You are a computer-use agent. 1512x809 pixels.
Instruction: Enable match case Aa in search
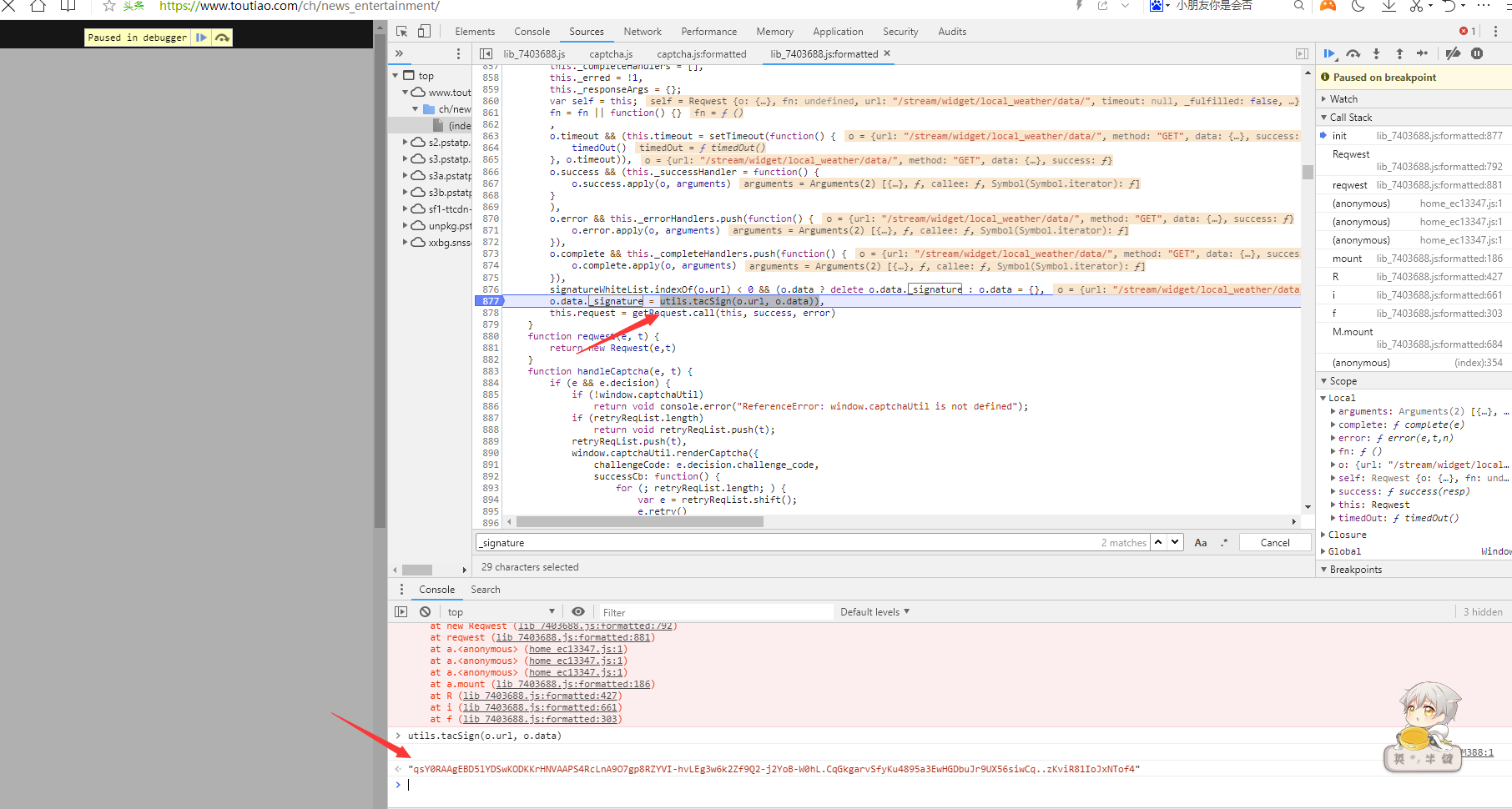click(1200, 542)
